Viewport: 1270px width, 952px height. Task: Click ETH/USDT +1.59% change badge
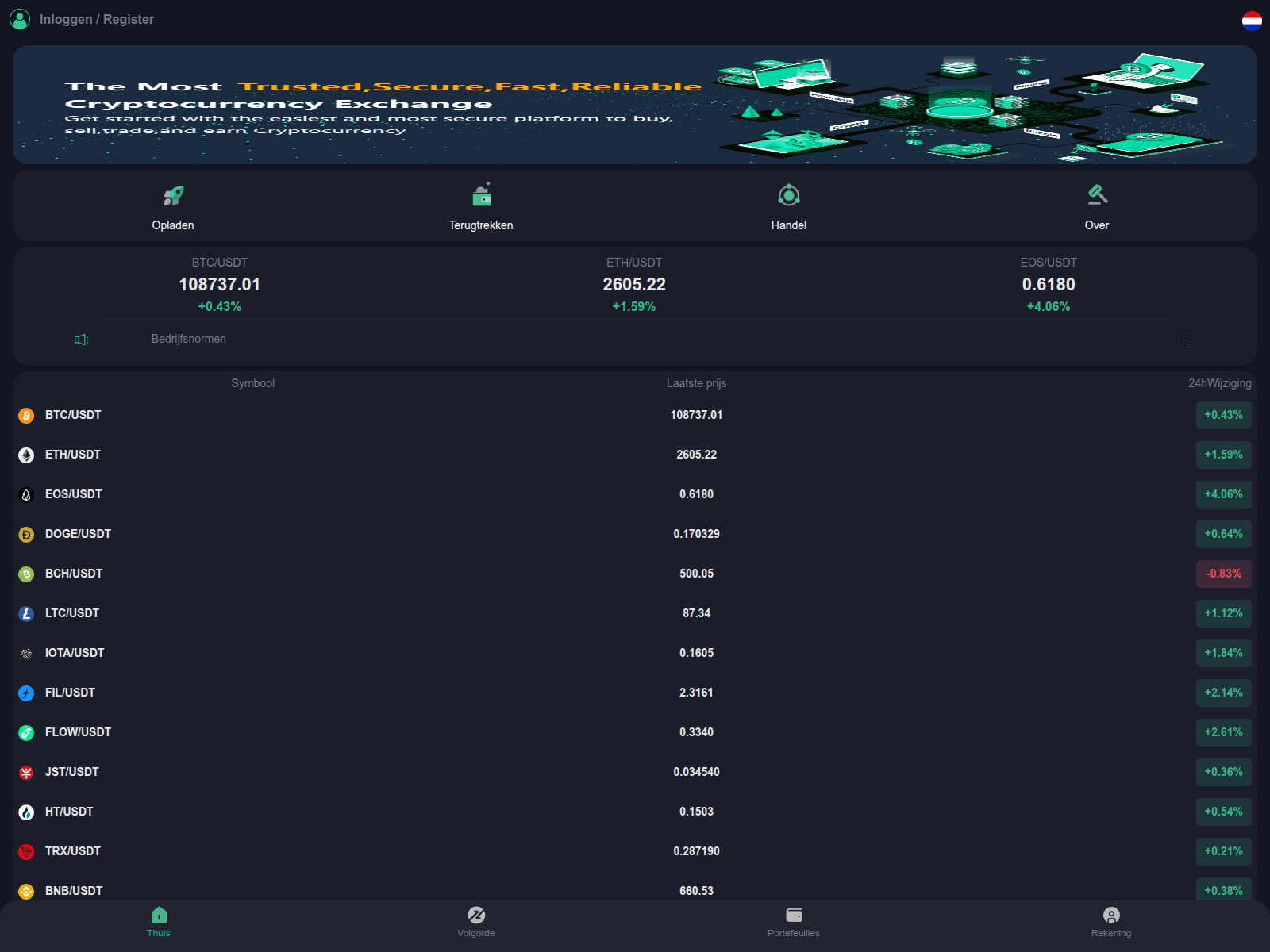(1224, 455)
